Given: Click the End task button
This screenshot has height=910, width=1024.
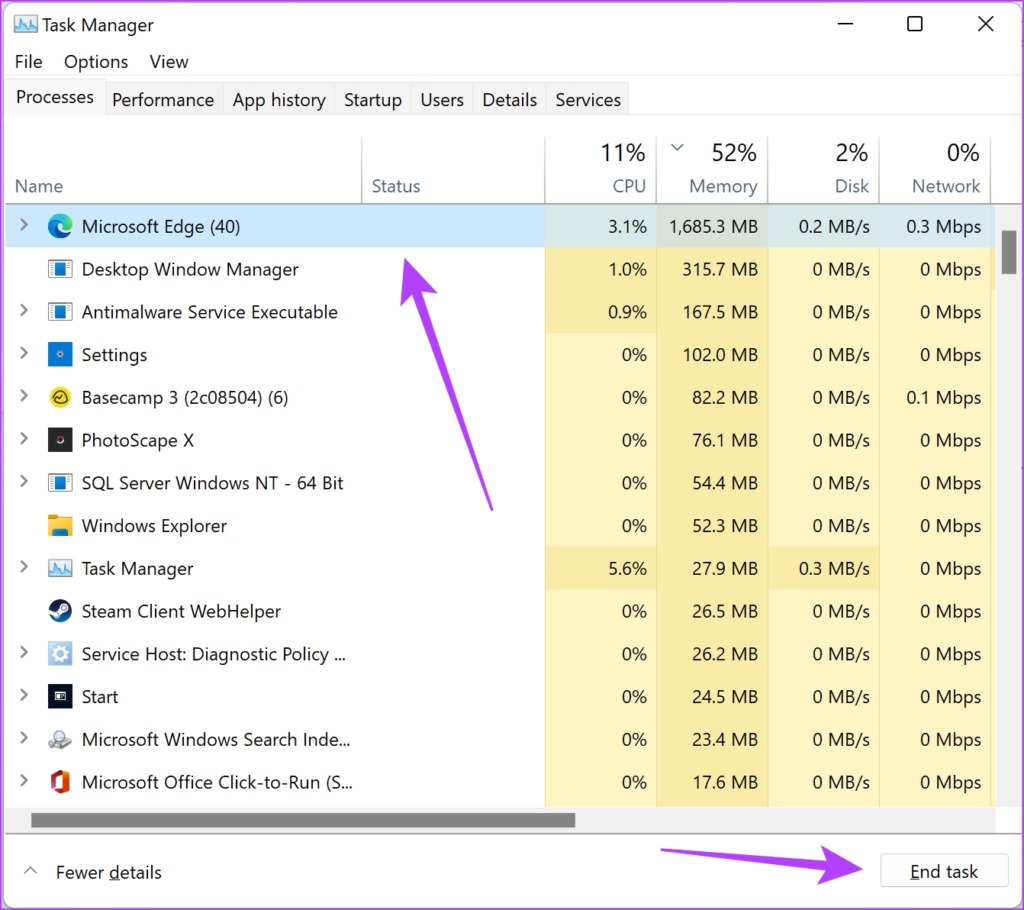Looking at the screenshot, I should point(943,870).
